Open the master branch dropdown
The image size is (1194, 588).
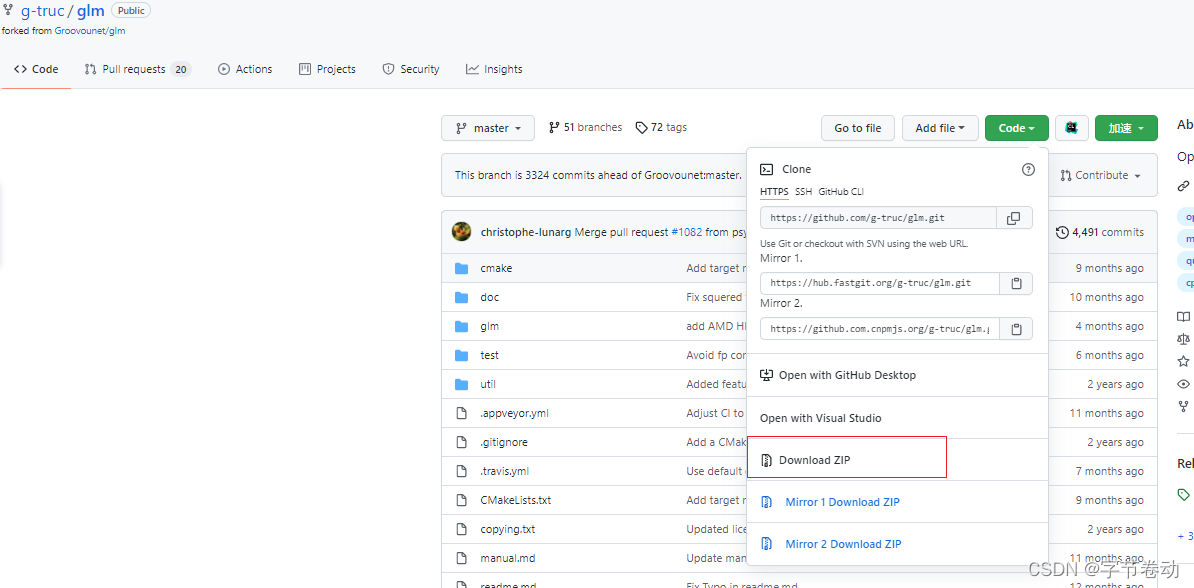pyautogui.click(x=488, y=128)
